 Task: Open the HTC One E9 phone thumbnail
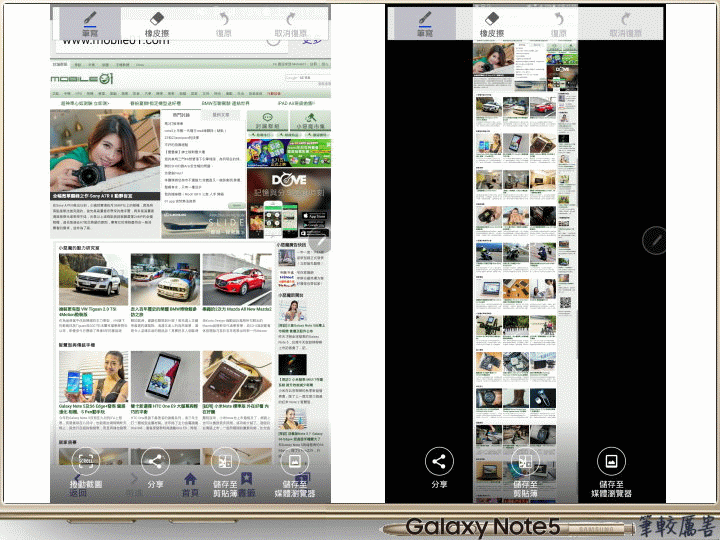[x=165, y=377]
